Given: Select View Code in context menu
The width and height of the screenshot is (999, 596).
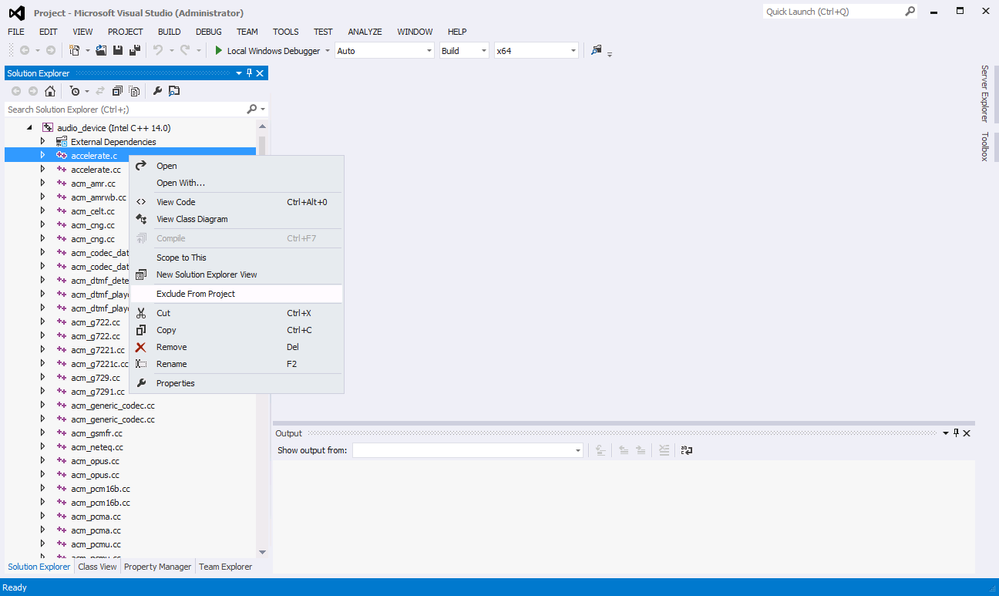Looking at the screenshot, I should tap(236, 202).
